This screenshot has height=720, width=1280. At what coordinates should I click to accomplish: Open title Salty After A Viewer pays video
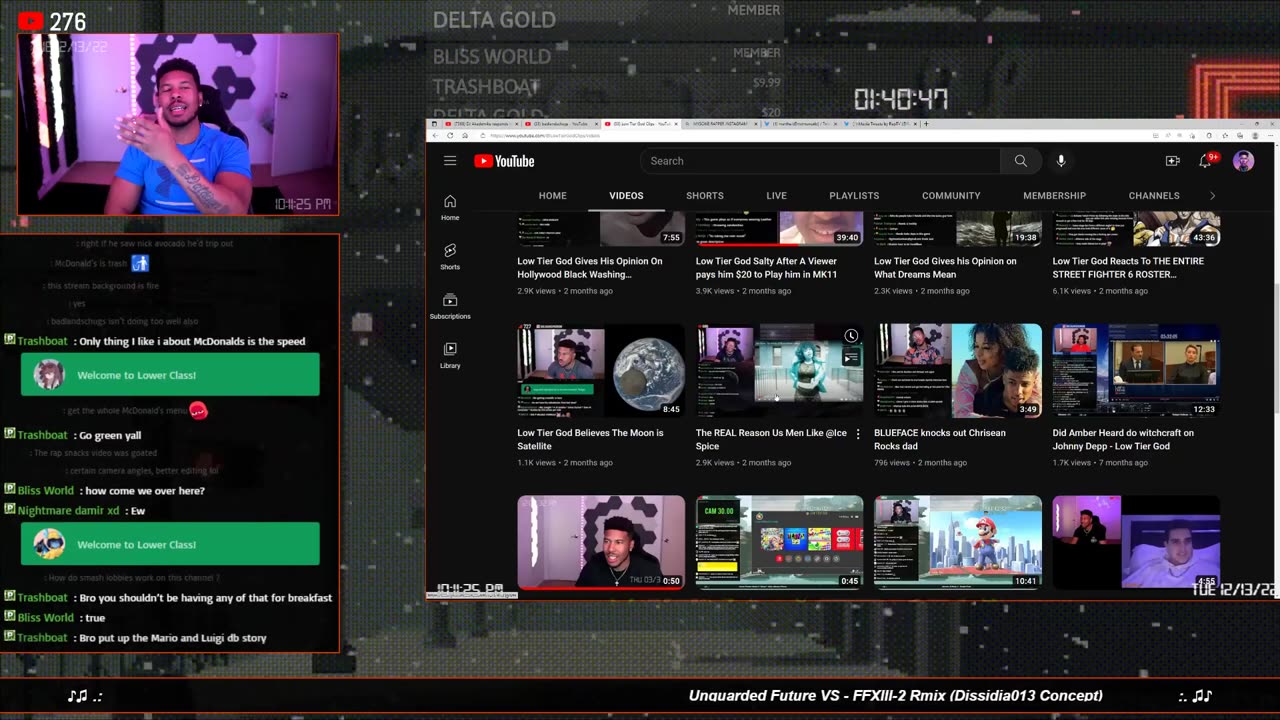(x=766, y=267)
